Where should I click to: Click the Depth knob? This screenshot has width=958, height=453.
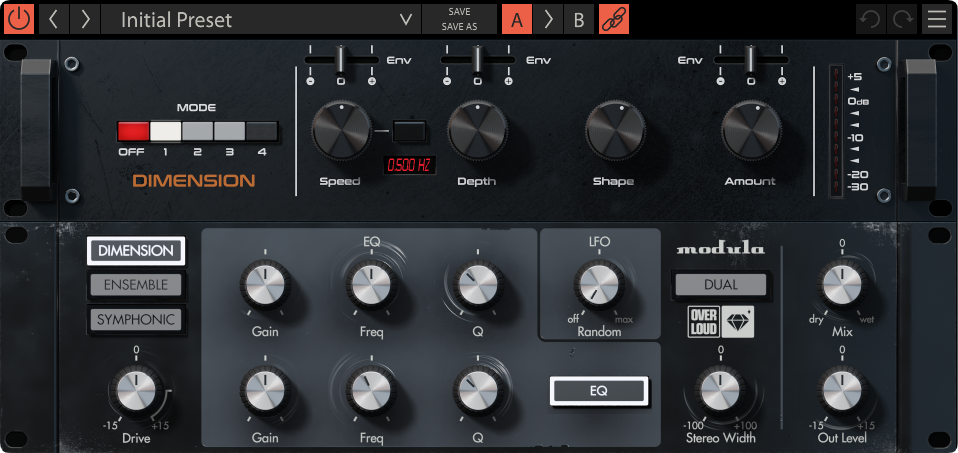(477, 130)
